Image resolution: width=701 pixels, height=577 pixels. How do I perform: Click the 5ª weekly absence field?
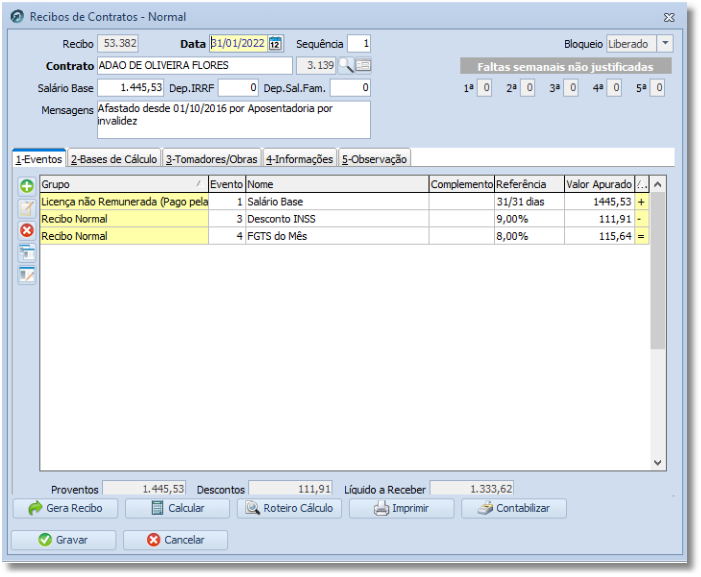pos(657,88)
